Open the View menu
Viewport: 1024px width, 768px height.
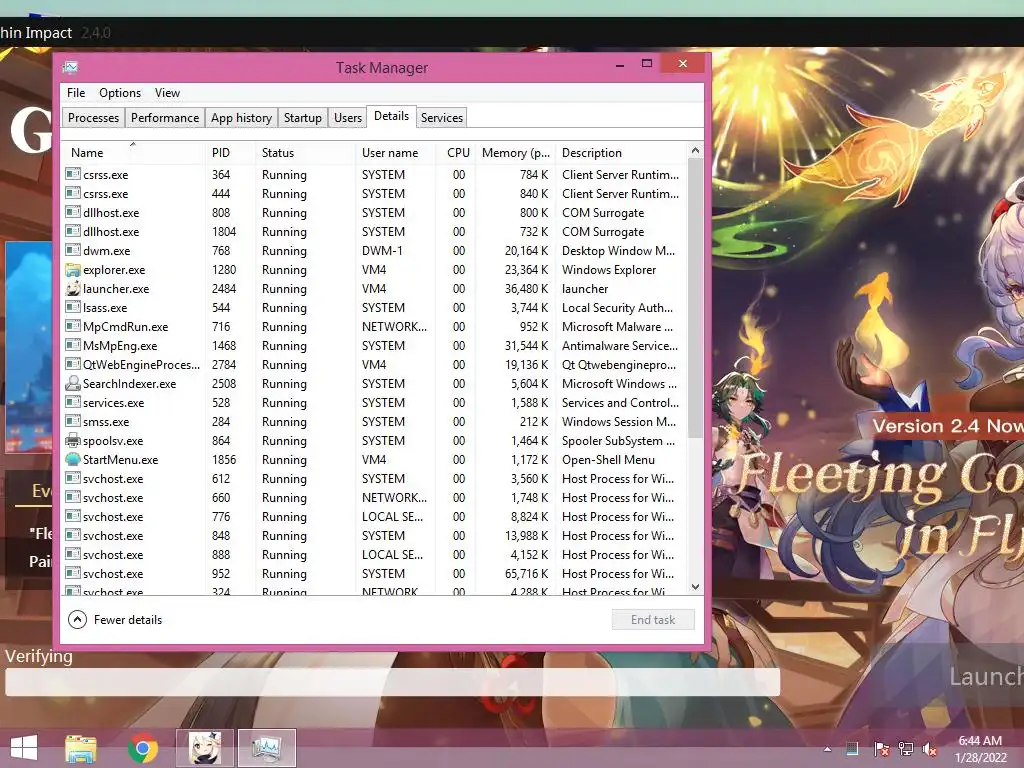pos(167,93)
